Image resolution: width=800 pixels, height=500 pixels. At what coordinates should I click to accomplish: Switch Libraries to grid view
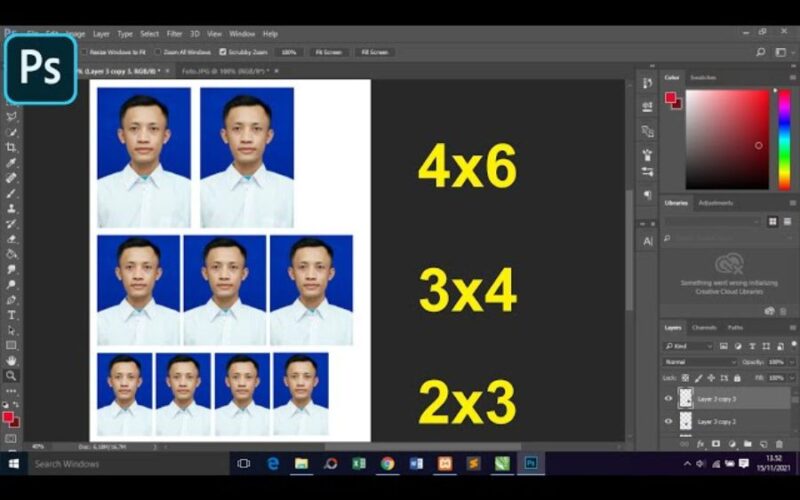point(772,221)
